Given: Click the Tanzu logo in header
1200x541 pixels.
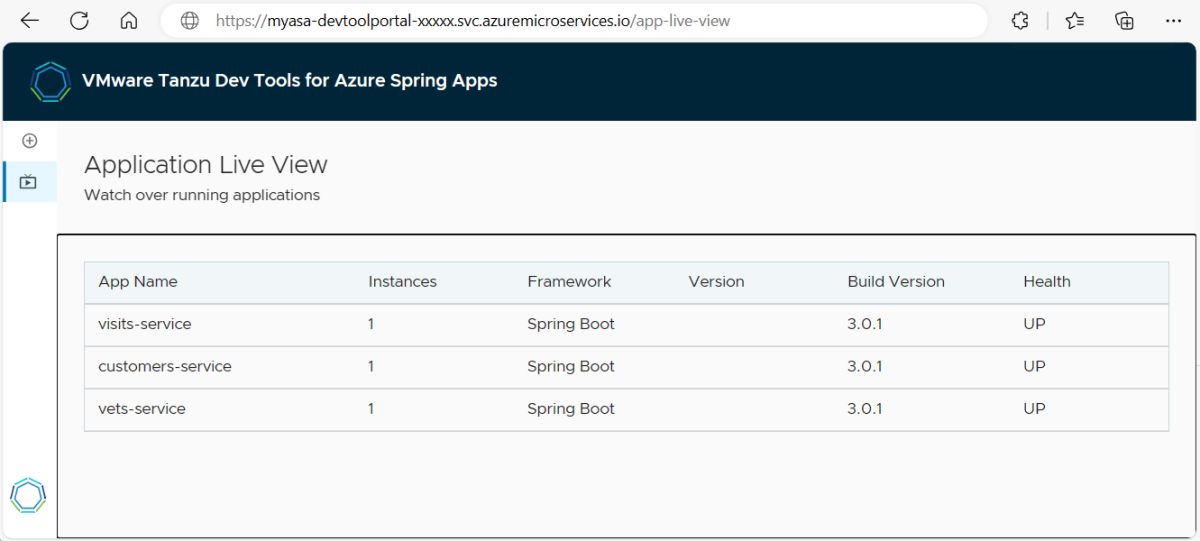Looking at the screenshot, I should [x=50, y=81].
